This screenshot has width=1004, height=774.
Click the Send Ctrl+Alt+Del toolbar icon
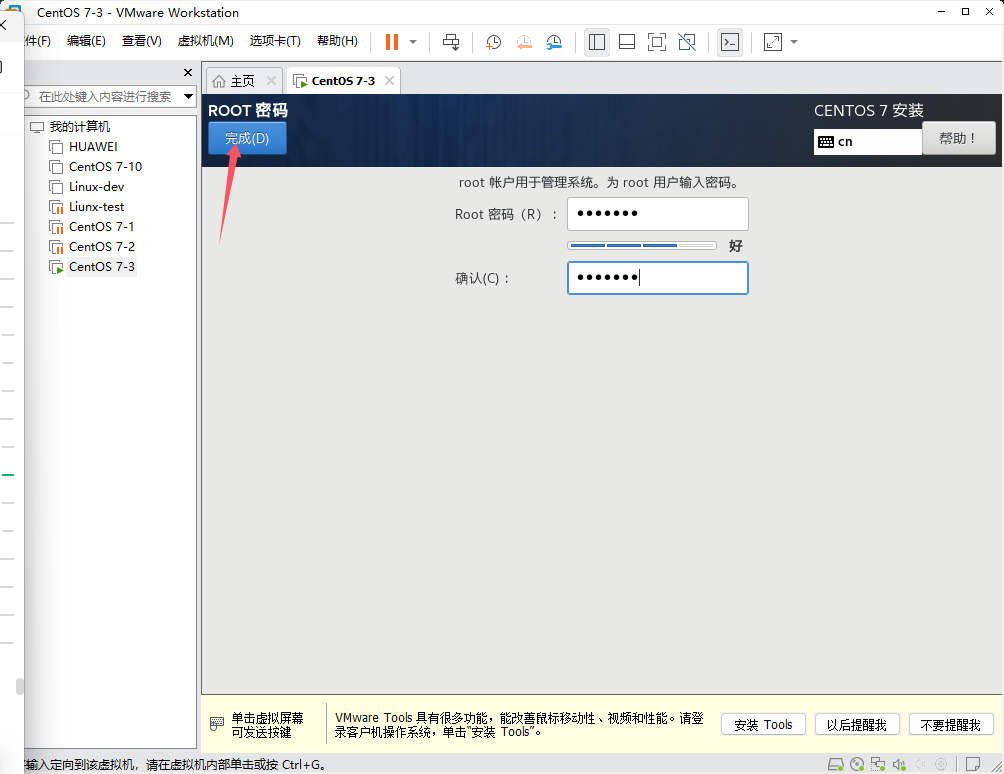click(451, 42)
